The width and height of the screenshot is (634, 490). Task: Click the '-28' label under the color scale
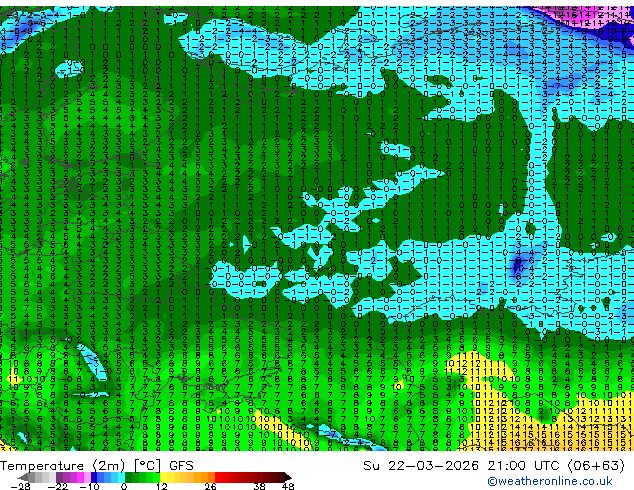tap(20, 486)
